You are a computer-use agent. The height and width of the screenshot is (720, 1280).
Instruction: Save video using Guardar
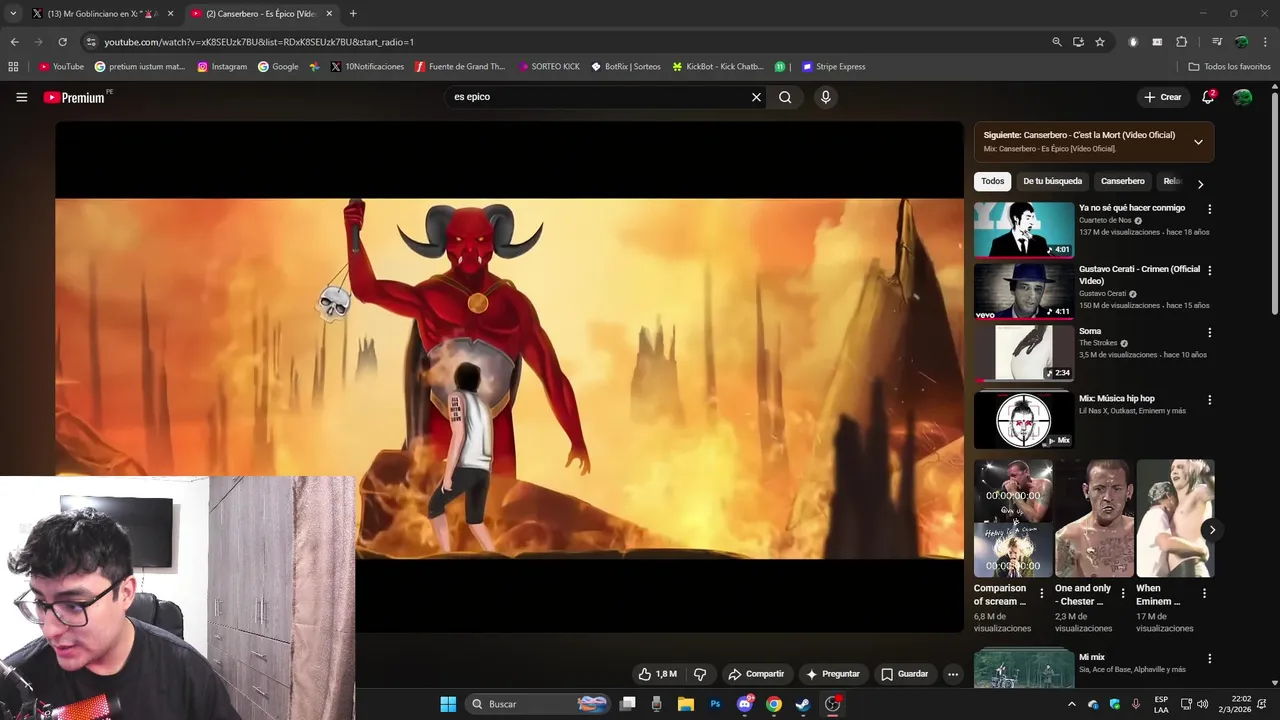pos(904,674)
